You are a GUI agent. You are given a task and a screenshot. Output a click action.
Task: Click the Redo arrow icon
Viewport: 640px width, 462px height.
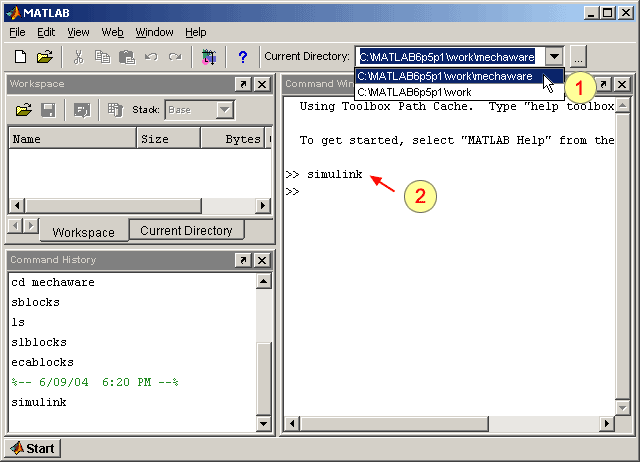176,57
